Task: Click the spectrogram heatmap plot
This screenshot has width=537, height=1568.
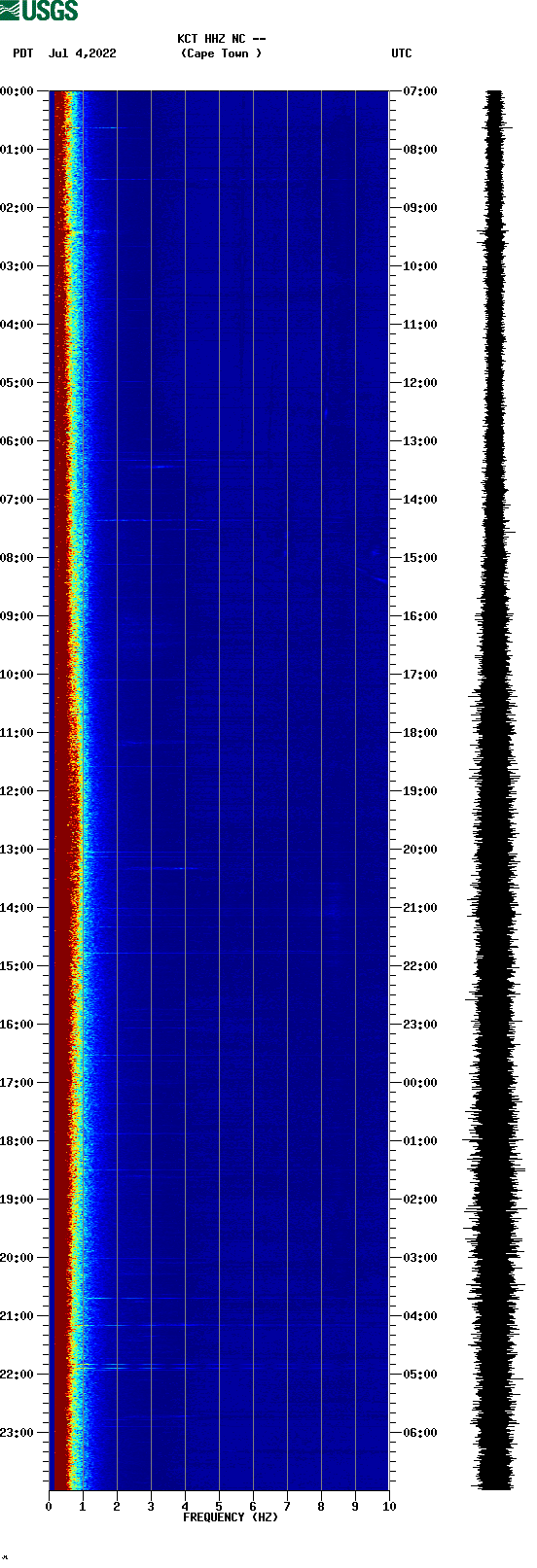Action: [x=219, y=790]
